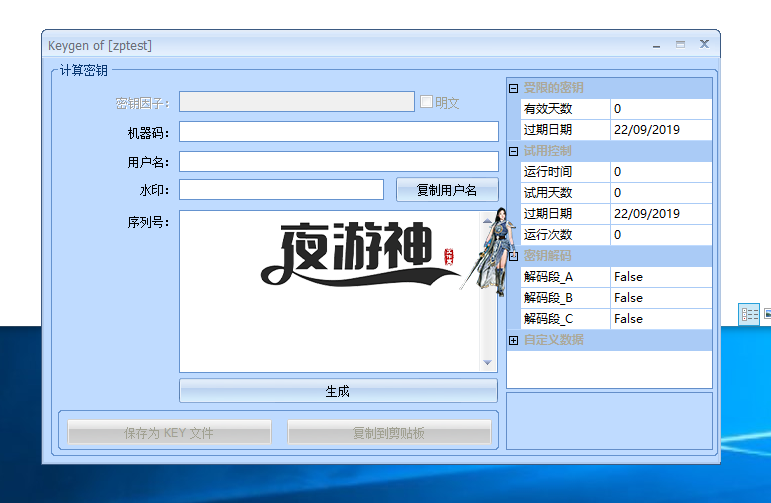
Task: Maximize the Keygen window
Action: coord(681,45)
